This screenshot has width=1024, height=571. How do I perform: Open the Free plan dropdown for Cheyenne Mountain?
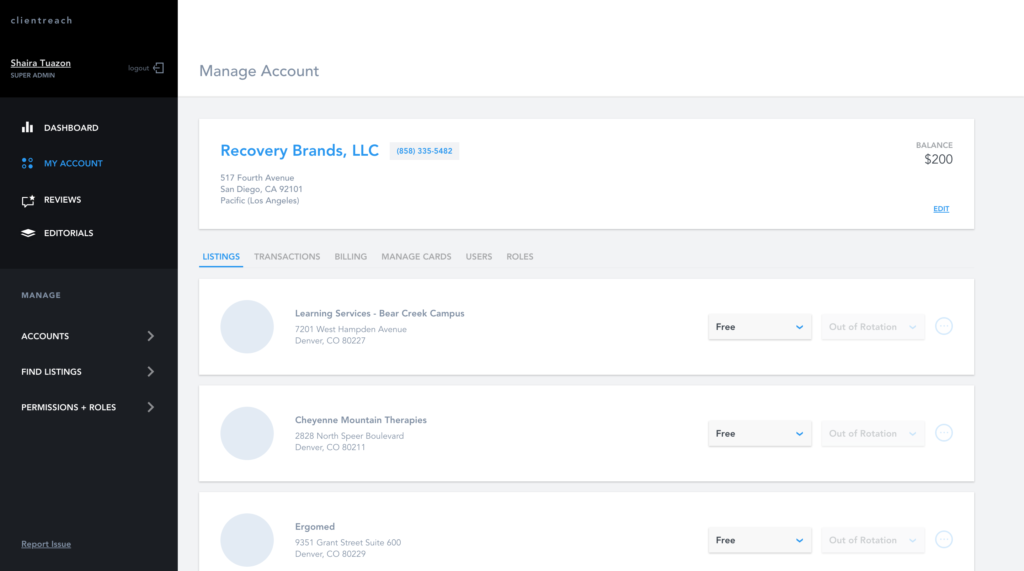click(x=760, y=434)
